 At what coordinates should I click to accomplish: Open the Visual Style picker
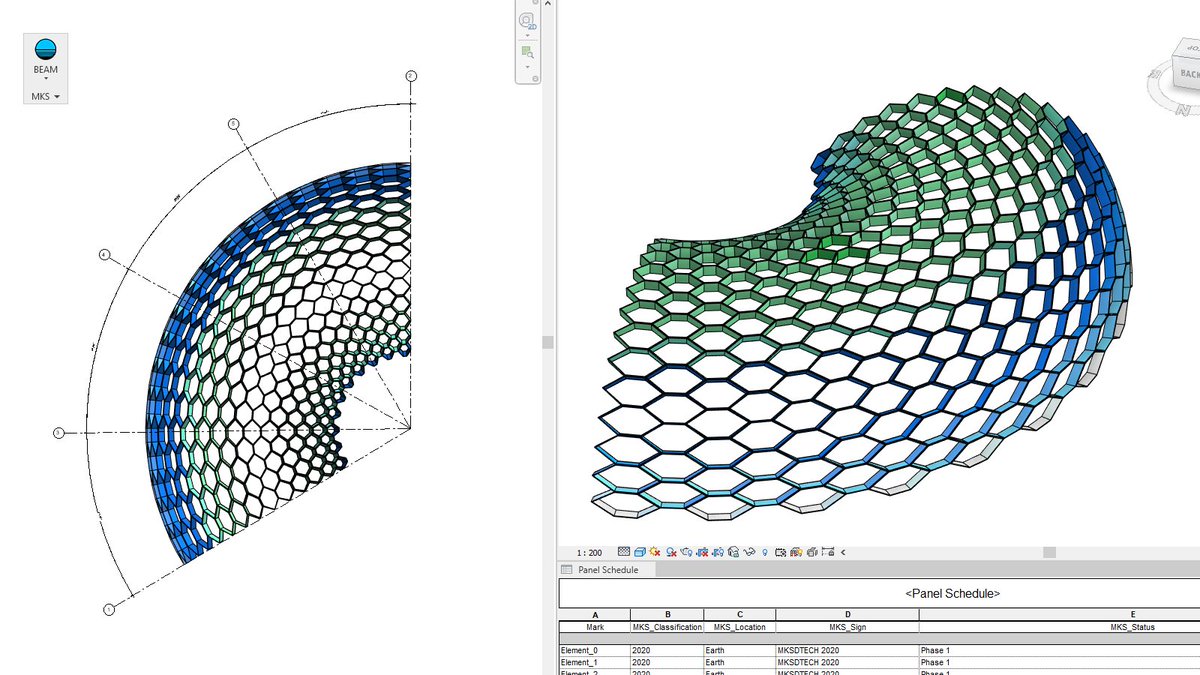point(640,551)
